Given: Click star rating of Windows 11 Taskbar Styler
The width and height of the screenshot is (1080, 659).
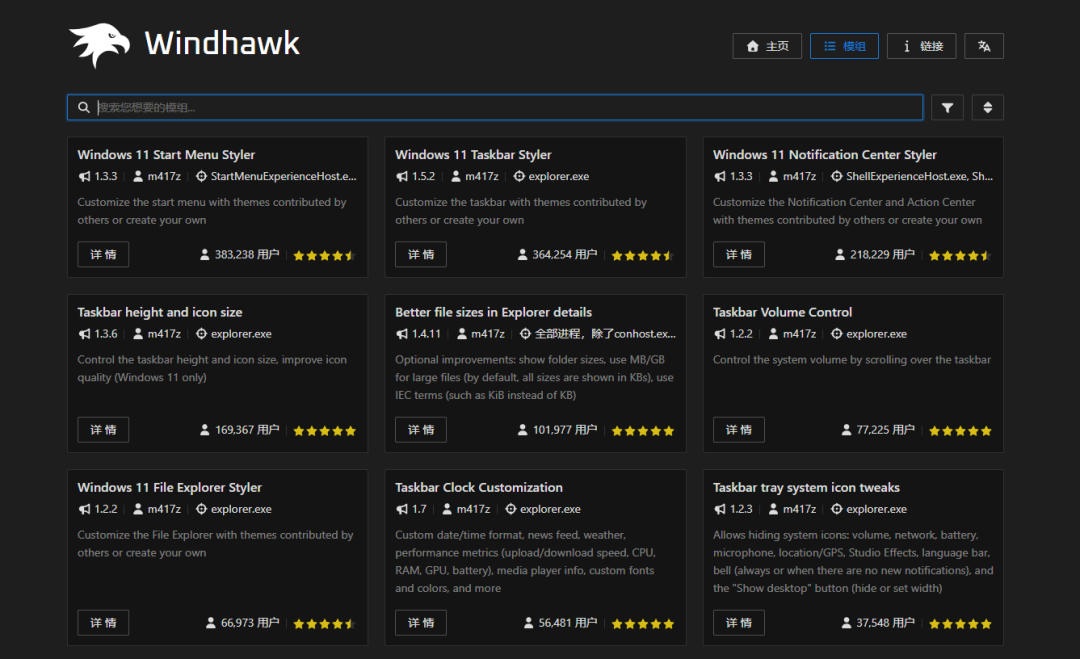Looking at the screenshot, I should point(642,255).
